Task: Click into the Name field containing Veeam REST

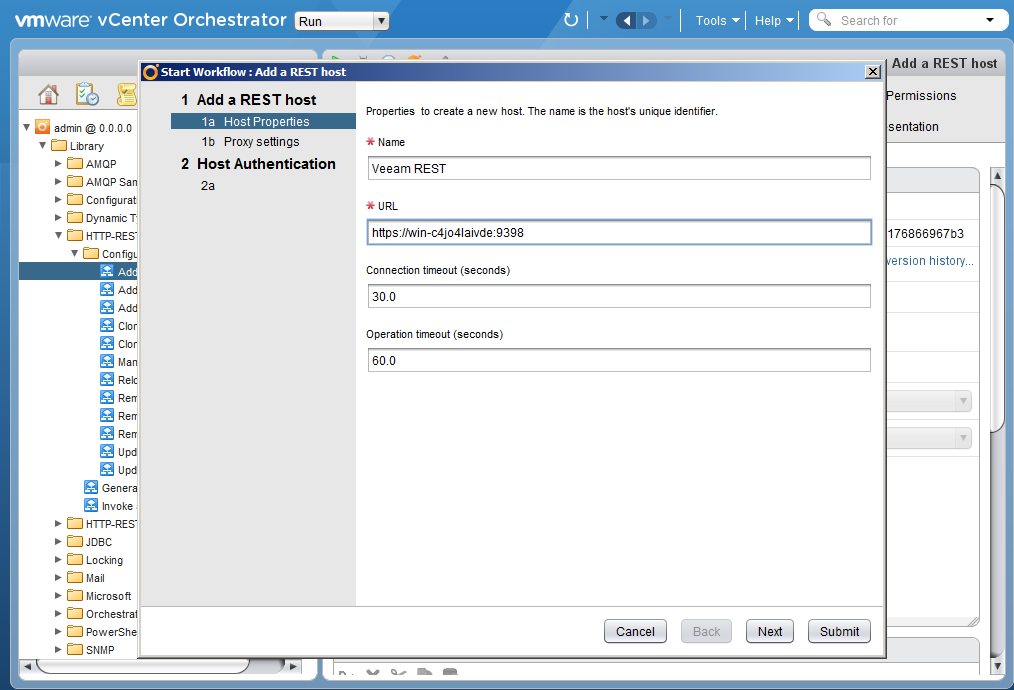Action: [619, 168]
